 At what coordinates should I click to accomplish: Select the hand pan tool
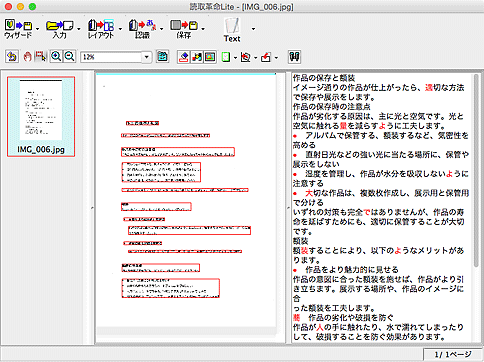[28, 57]
